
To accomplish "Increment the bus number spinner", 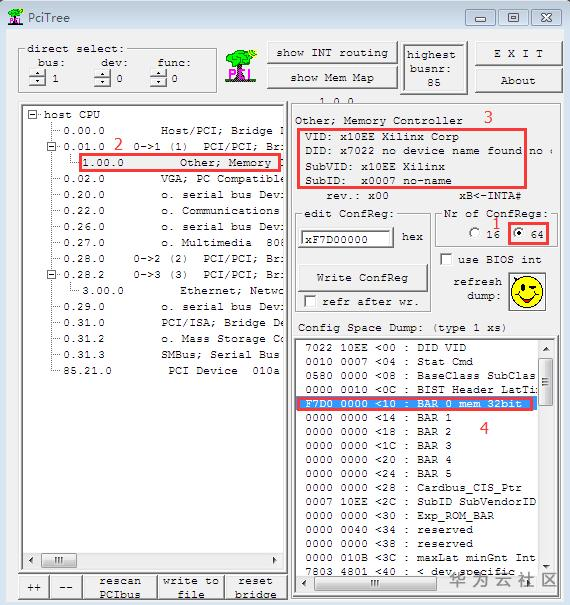I will point(37,75).
